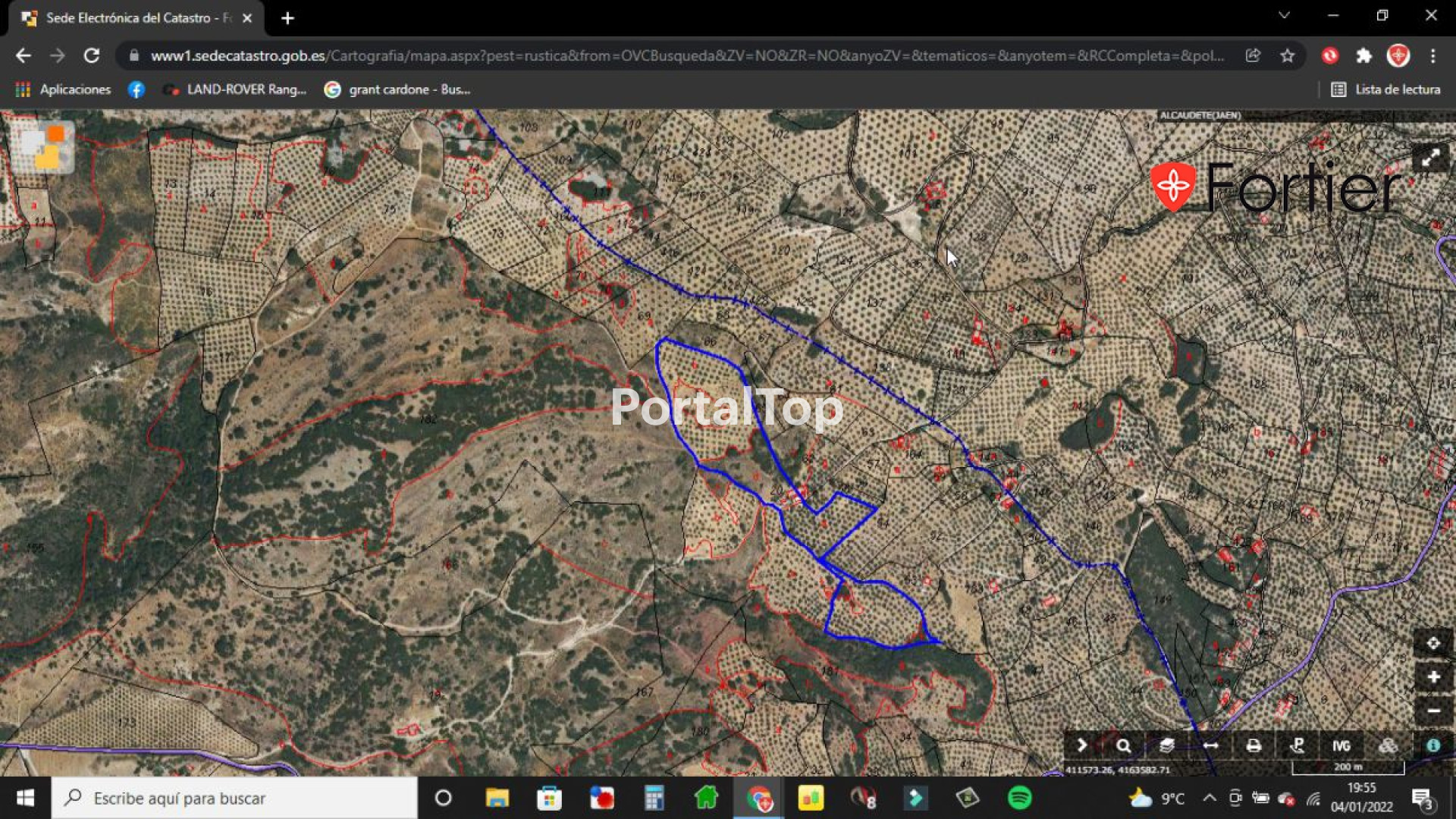Zoom in with the plus button

pos(1432,676)
